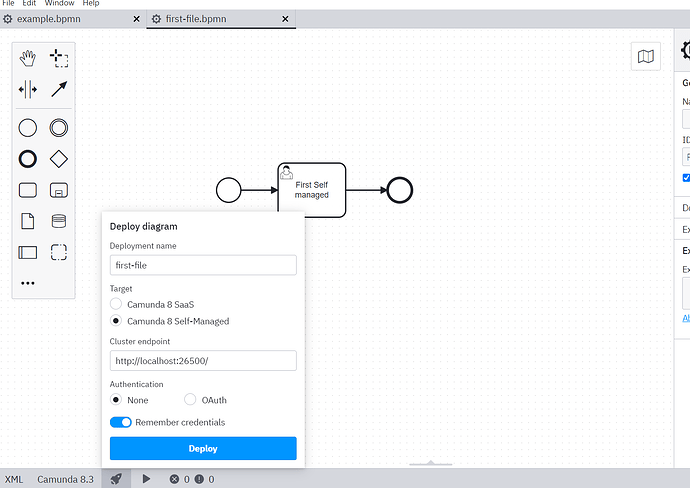The image size is (690, 488).
Task: Click the task's user task type icon
Action: coord(286,172)
